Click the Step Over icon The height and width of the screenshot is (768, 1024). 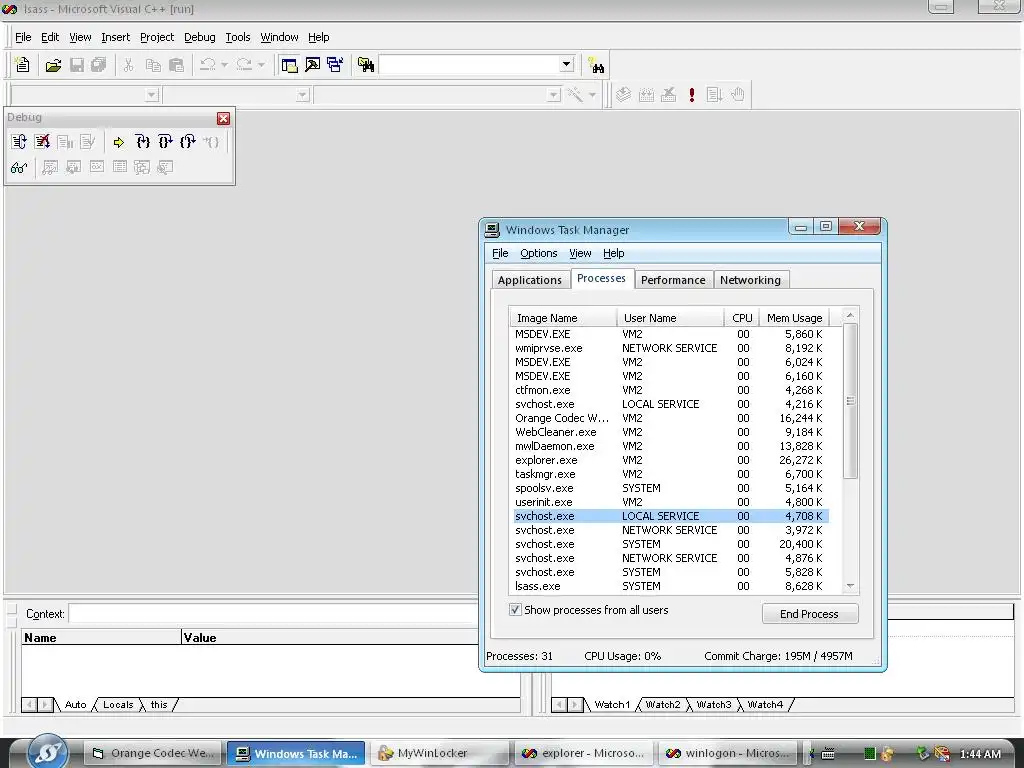[165, 142]
